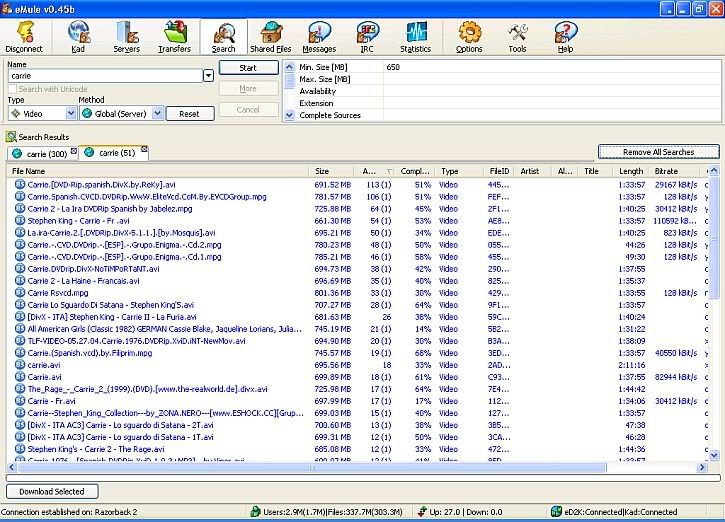Click the Extension filter row
The image size is (725, 522).
508,103
